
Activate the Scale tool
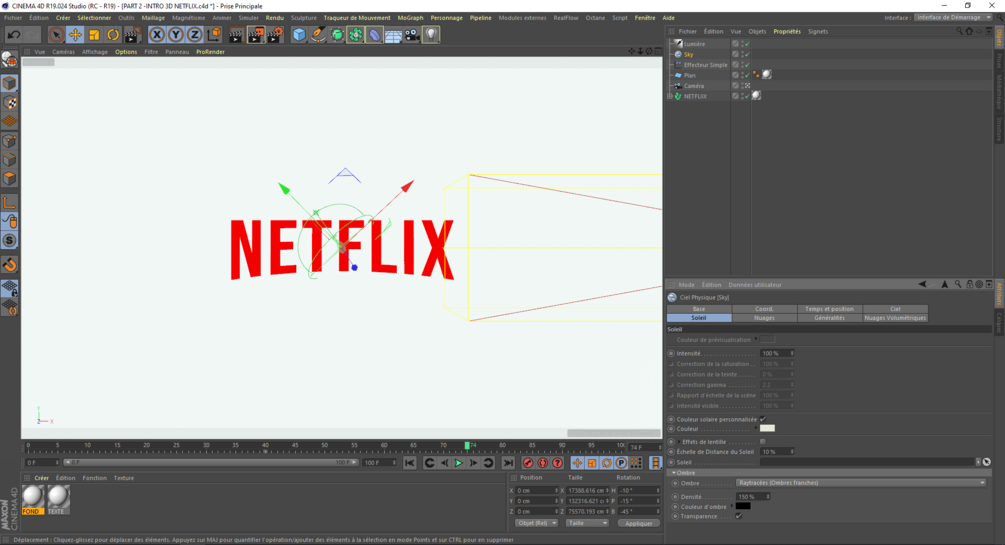point(94,35)
